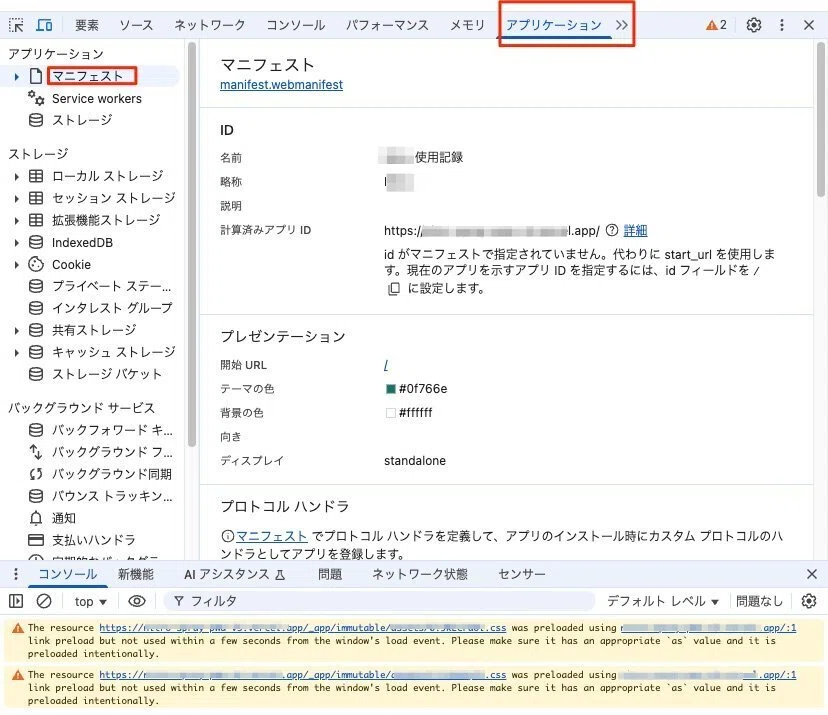
Task: Expand the Cookie tree arrow
Action: click(16, 265)
